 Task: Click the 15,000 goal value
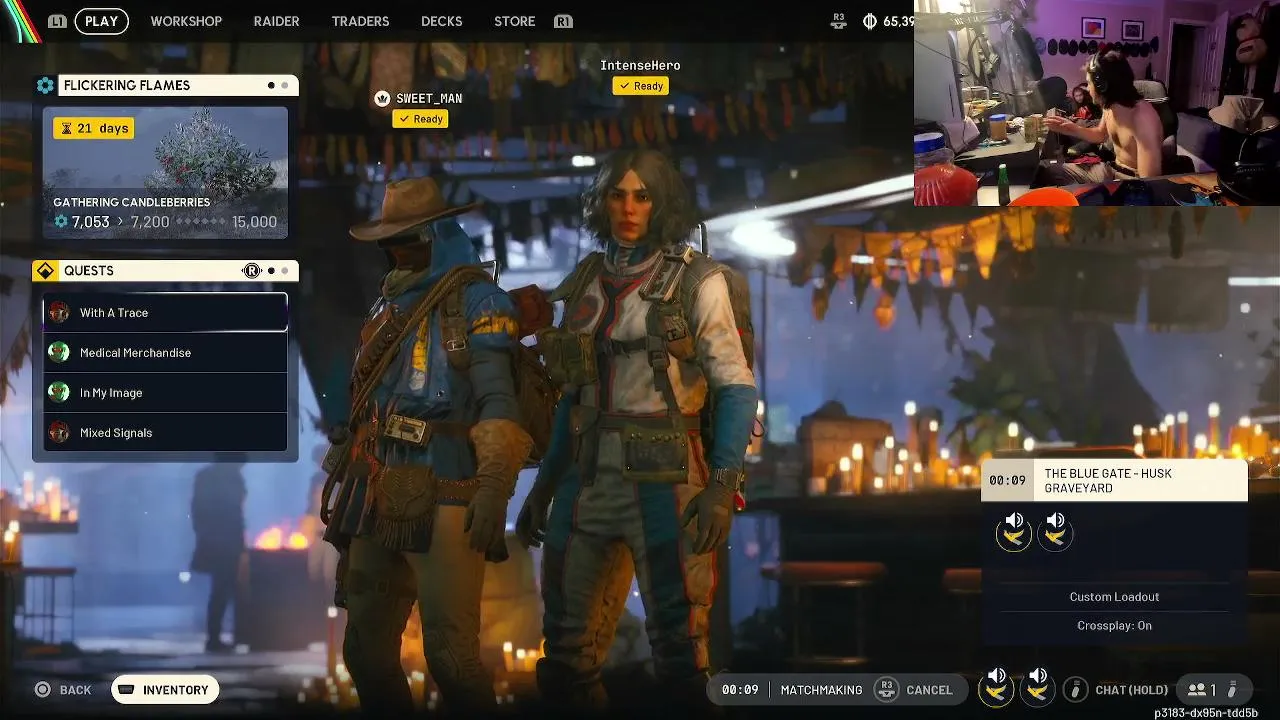tap(254, 222)
